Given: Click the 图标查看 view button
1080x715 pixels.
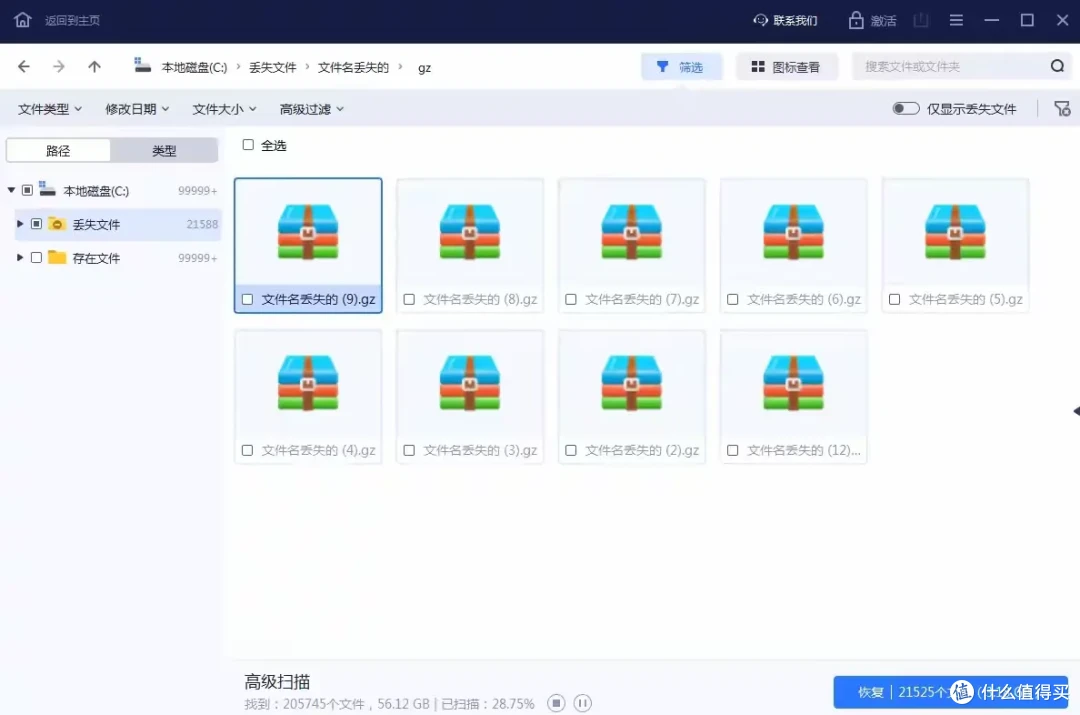Looking at the screenshot, I should 787,67.
